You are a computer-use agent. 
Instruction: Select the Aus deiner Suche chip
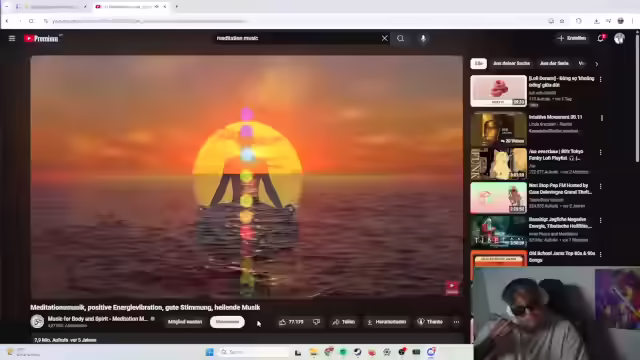point(511,64)
